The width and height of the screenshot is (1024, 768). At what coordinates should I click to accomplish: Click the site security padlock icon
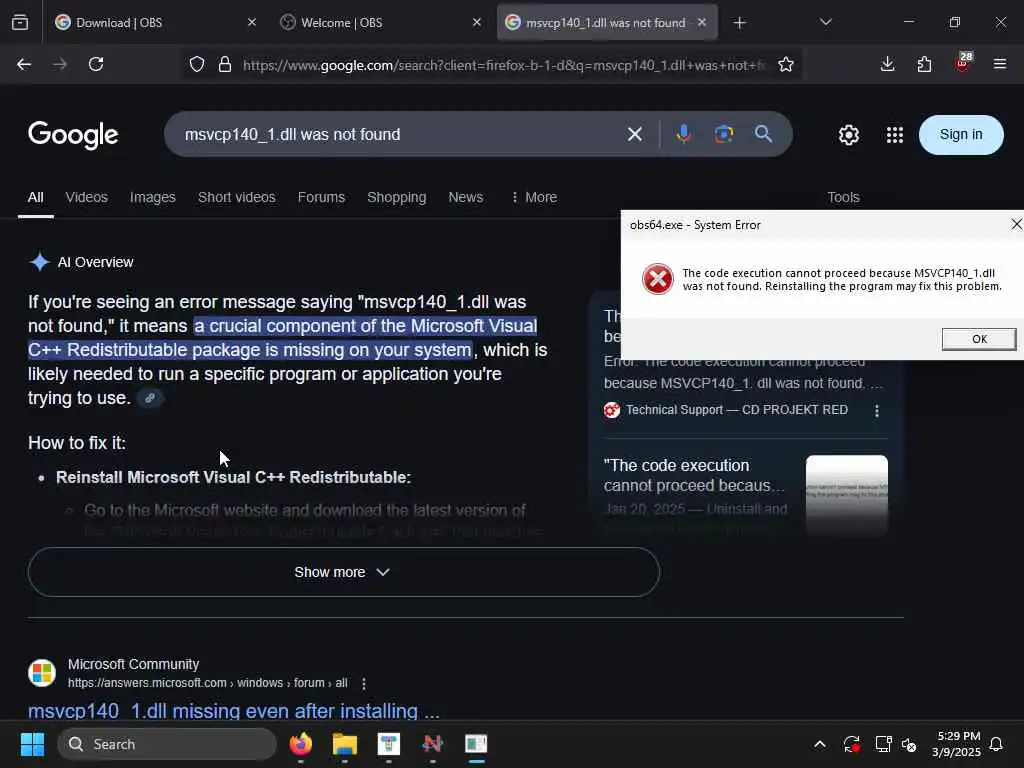(x=225, y=64)
